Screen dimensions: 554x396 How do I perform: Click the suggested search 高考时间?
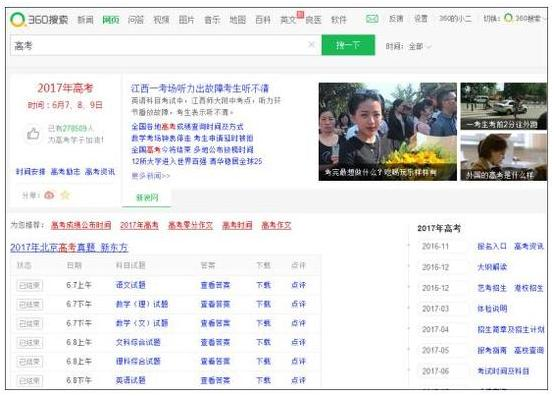tap(237, 225)
